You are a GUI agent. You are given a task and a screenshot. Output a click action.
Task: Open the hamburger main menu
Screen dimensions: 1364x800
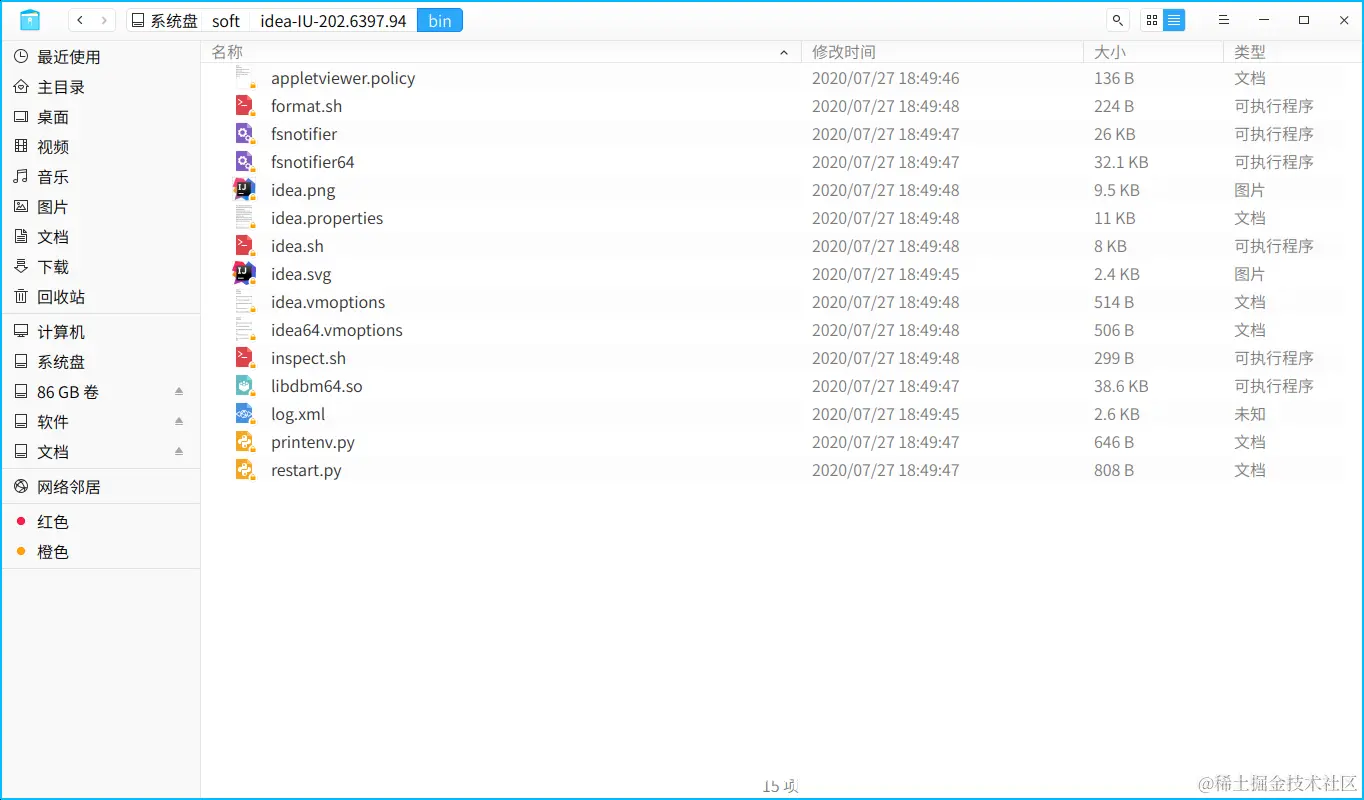(x=1223, y=20)
